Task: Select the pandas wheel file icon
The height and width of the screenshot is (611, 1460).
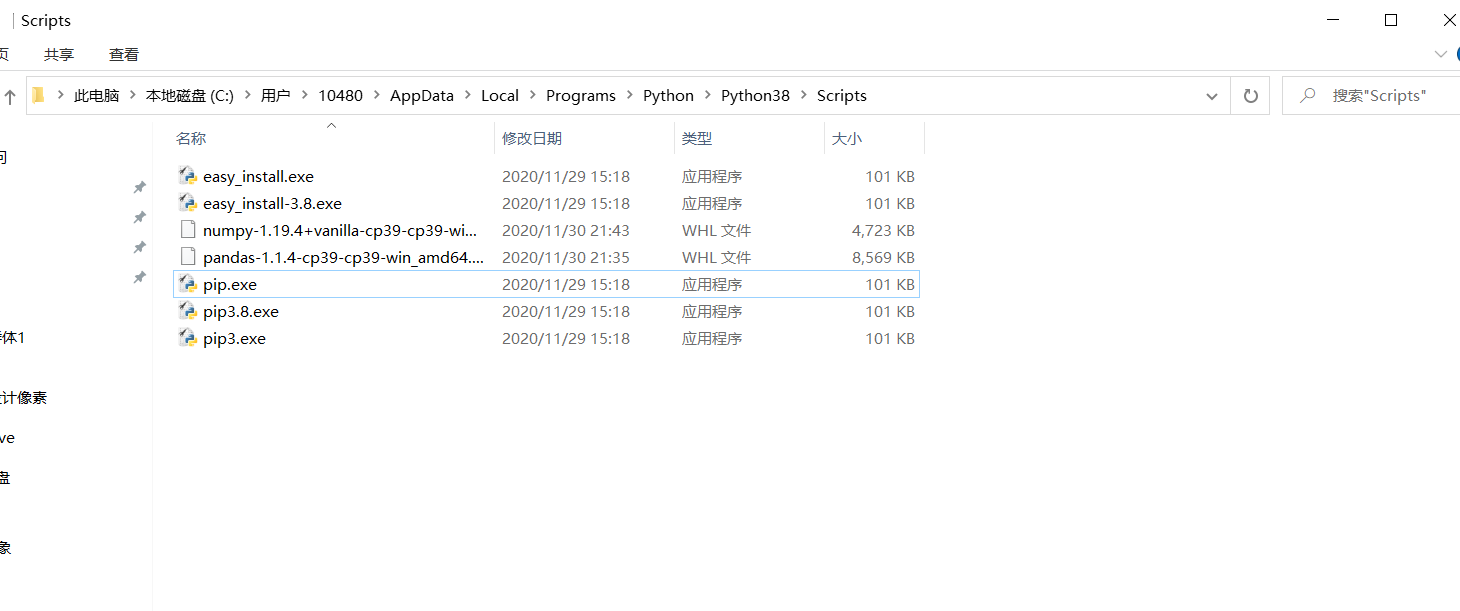Action: click(x=188, y=256)
